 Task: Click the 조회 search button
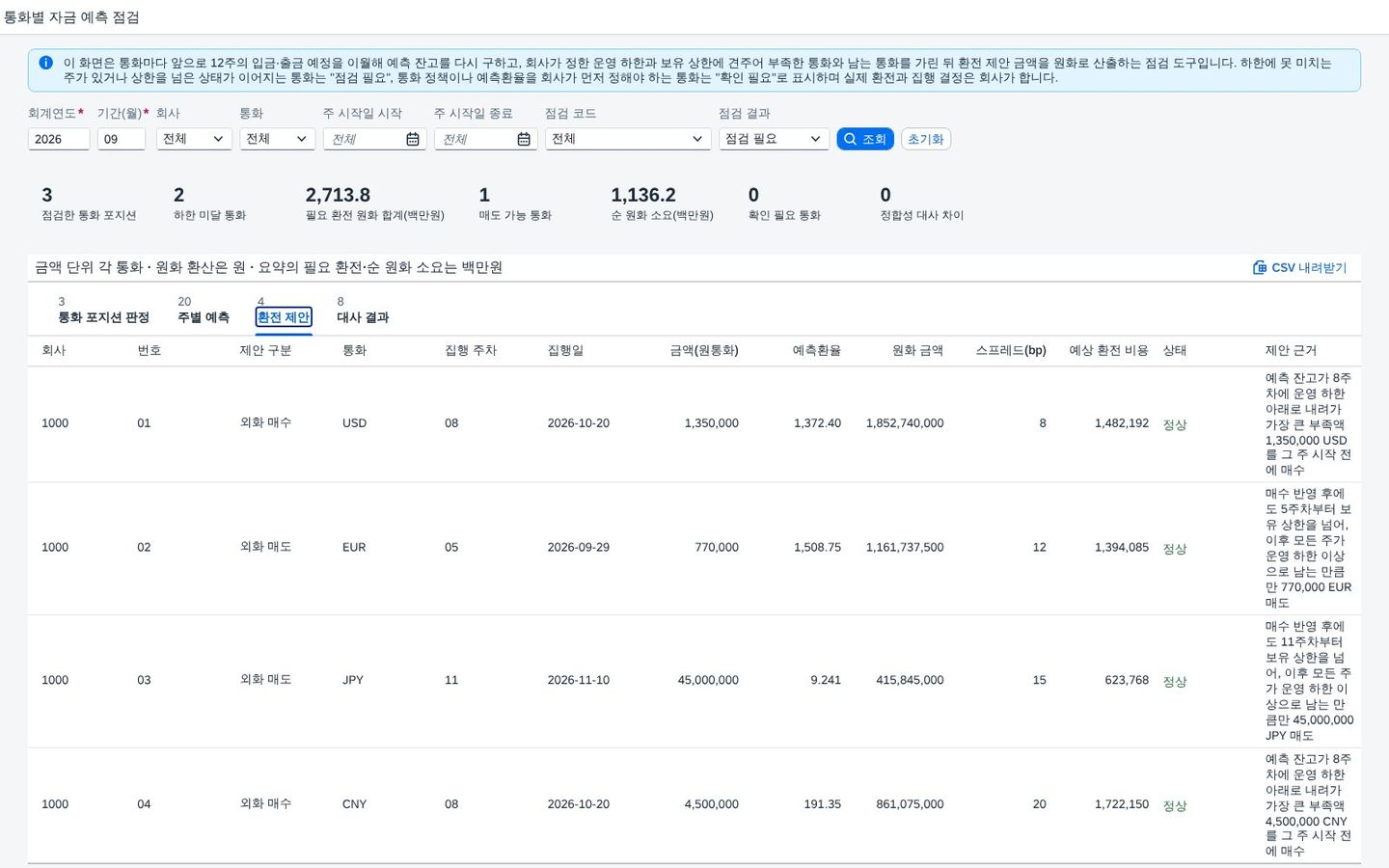coord(865,139)
